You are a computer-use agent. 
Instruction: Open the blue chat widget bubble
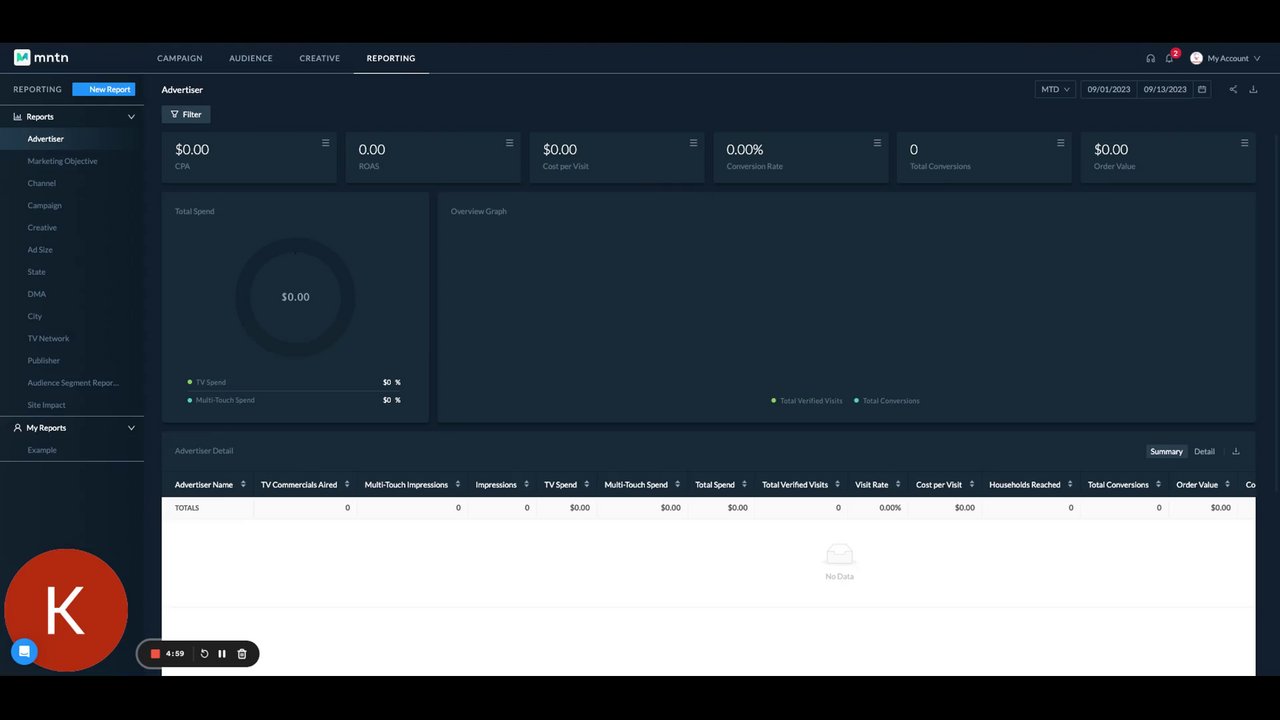click(x=25, y=652)
